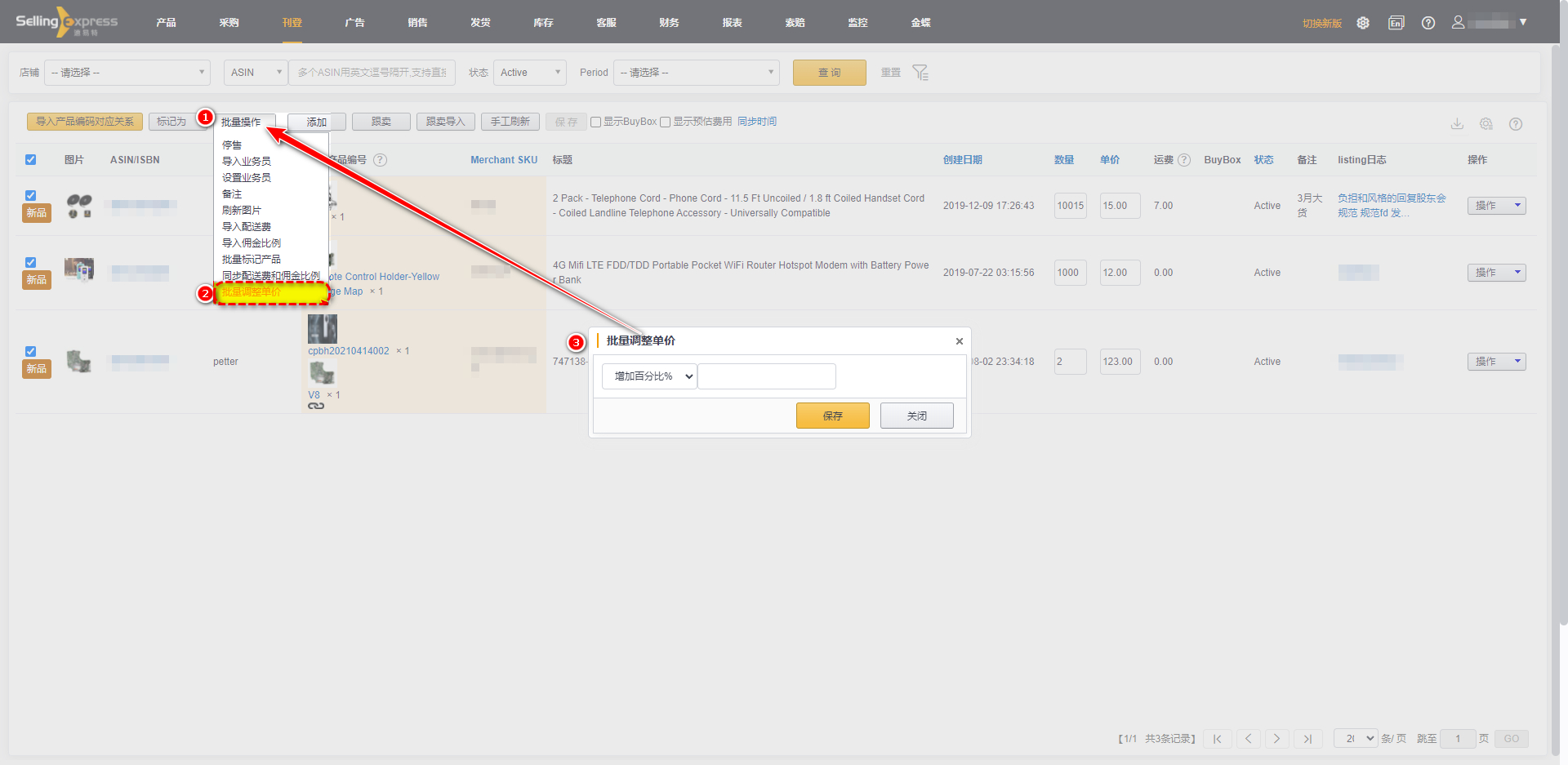This screenshot has width=1568, height=765.
Task: Open the 店铺 store dropdown
Action: point(127,73)
